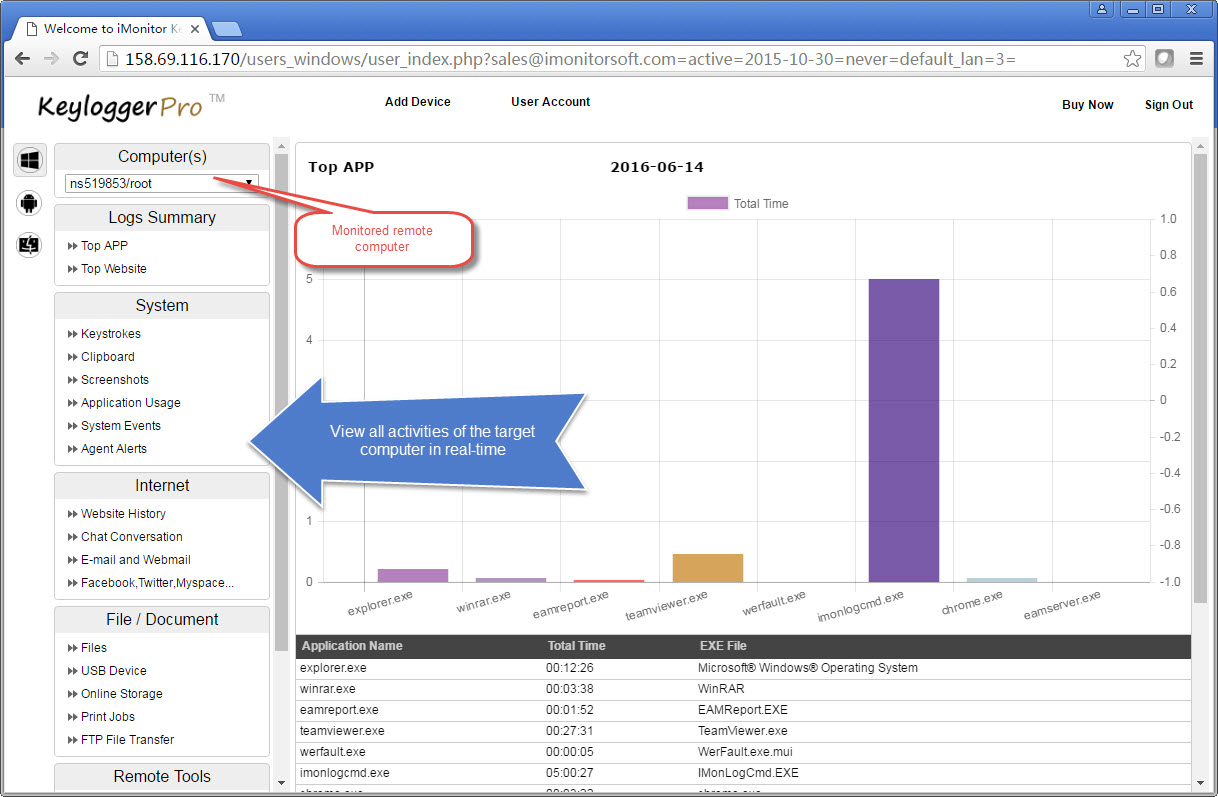Select the Mac platform icon
Viewport: 1218px width, 797px height.
(x=30, y=245)
